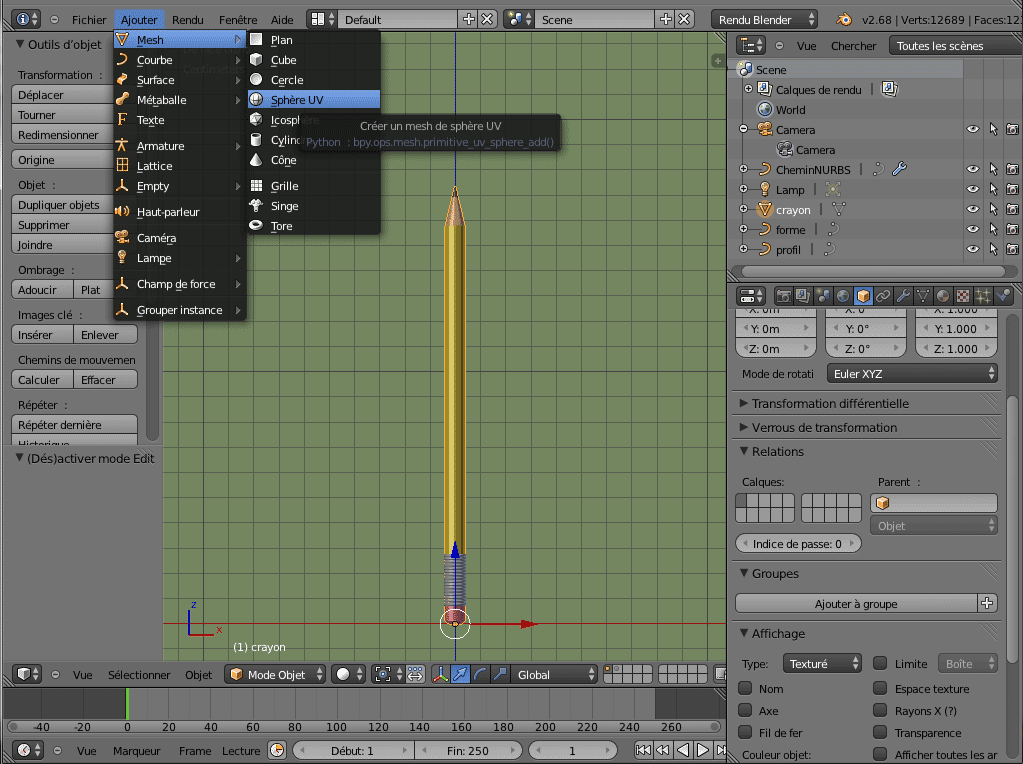Open the mesh data triangle tab
The width and height of the screenshot is (1023, 764).
pyautogui.click(x=923, y=296)
